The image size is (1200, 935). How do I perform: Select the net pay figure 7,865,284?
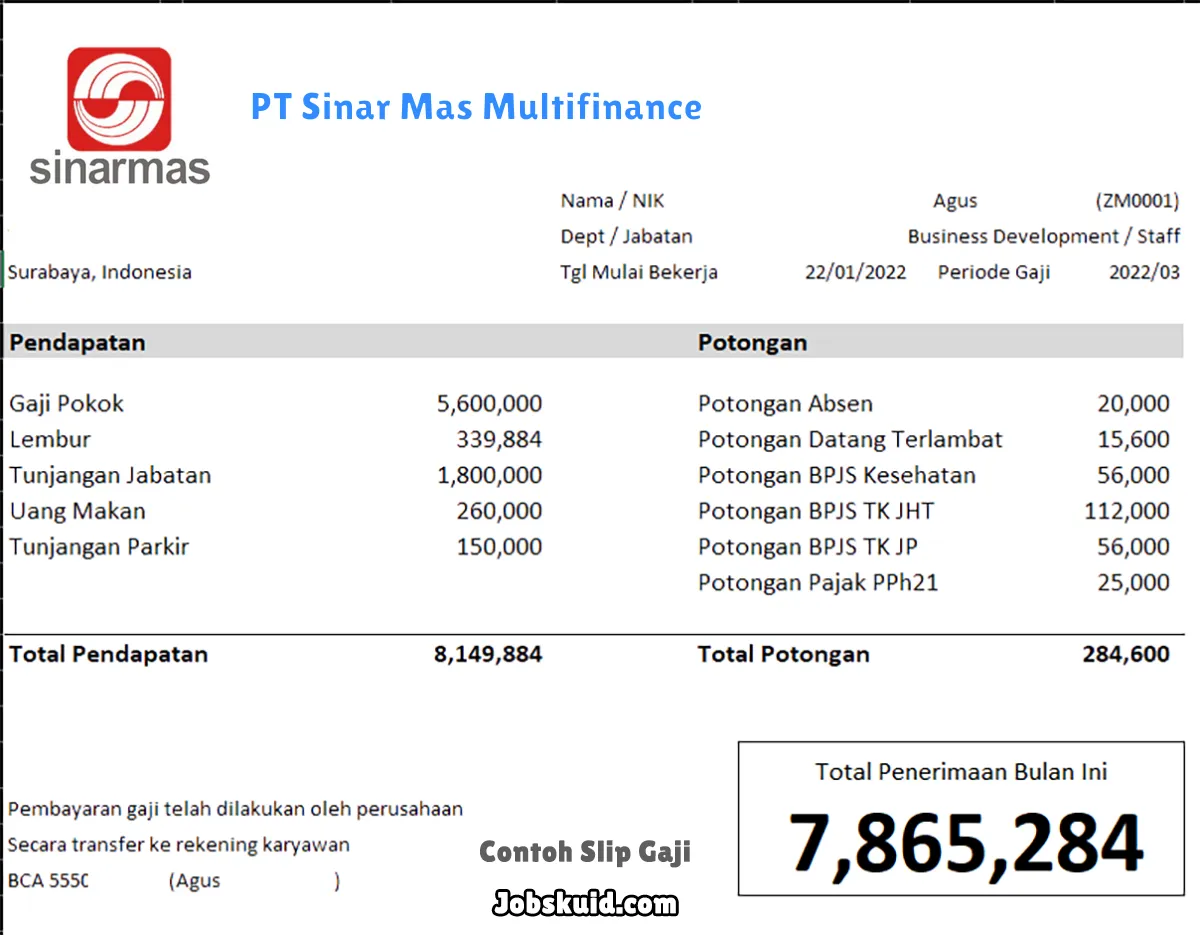(965, 843)
